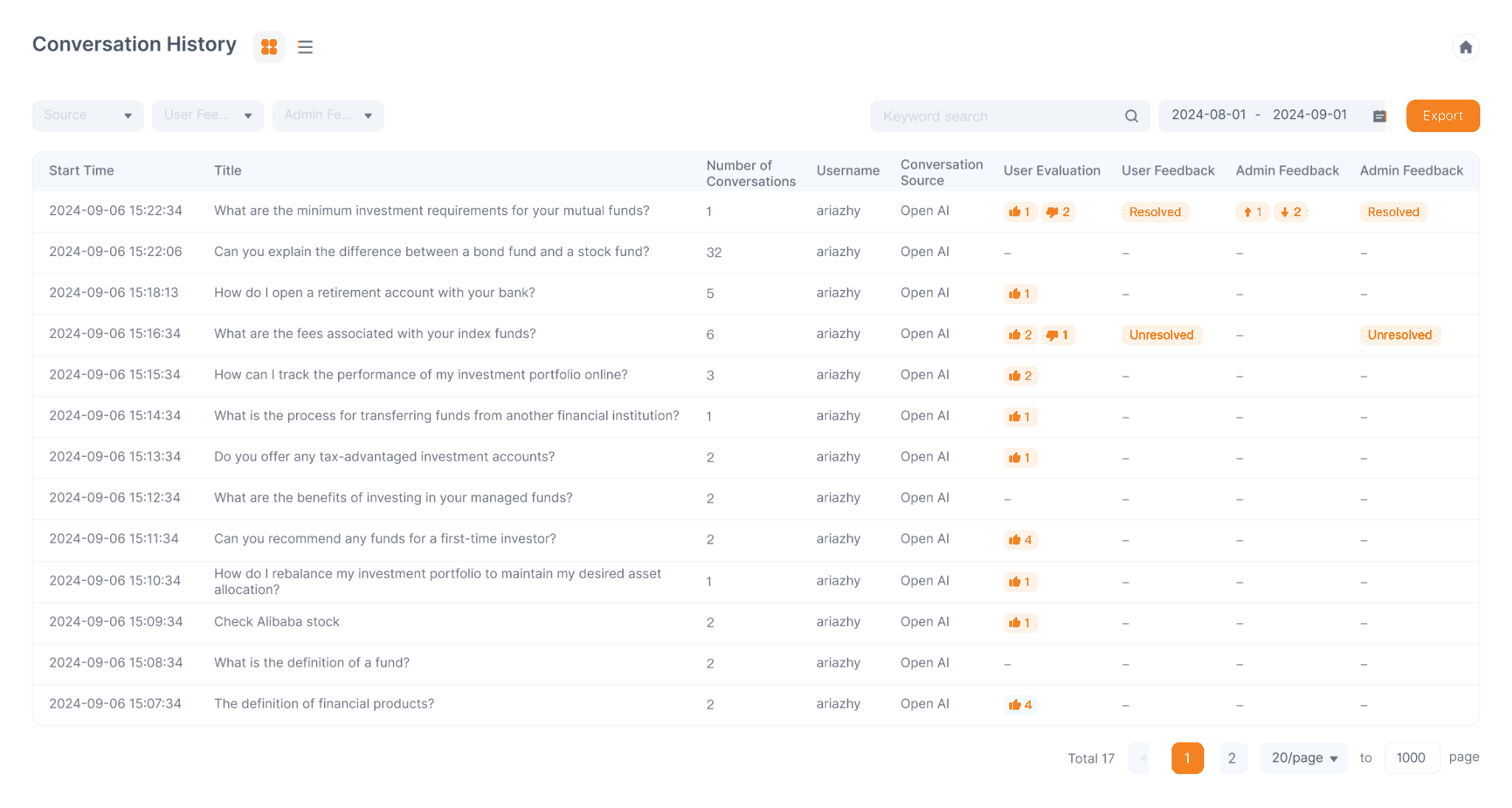Click thumbs-up 2 badge in index funds row
The width and height of the screenshot is (1512, 808).
[1021, 335]
